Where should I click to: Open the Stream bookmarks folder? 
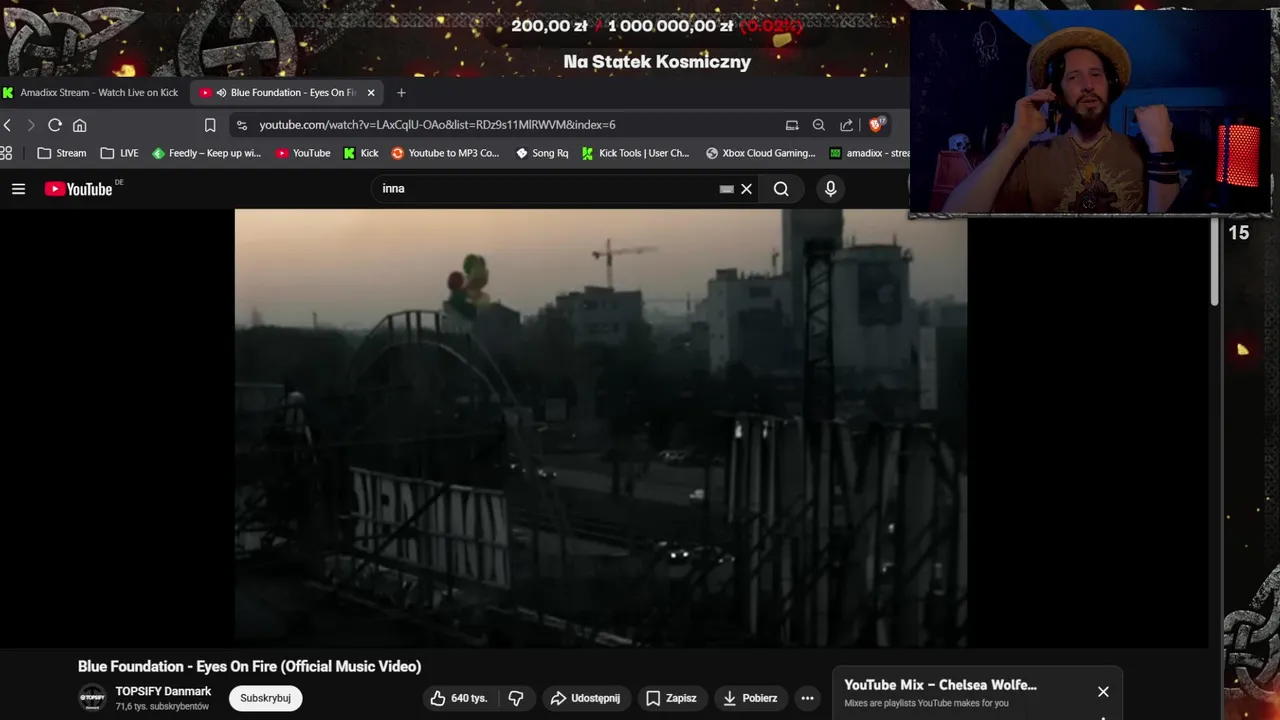(61, 153)
